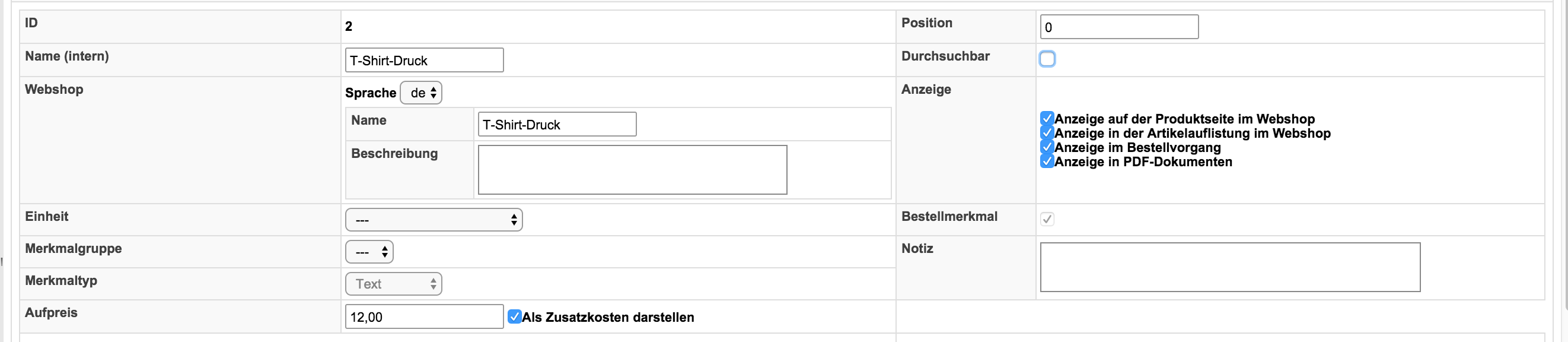Screen dimensions: 1568x342
Task: Open the Sprache language dropdown
Action: [x=420, y=93]
